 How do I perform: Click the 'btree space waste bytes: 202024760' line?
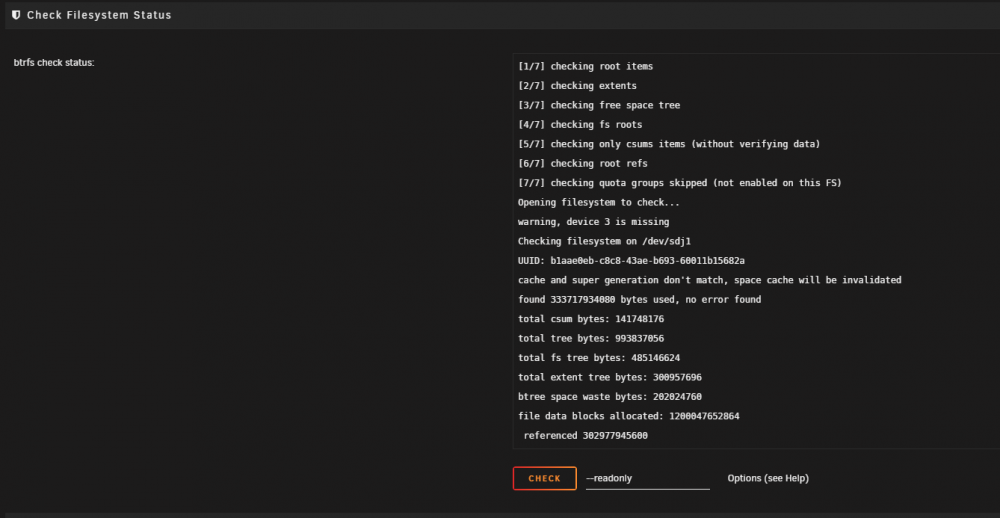(610, 397)
